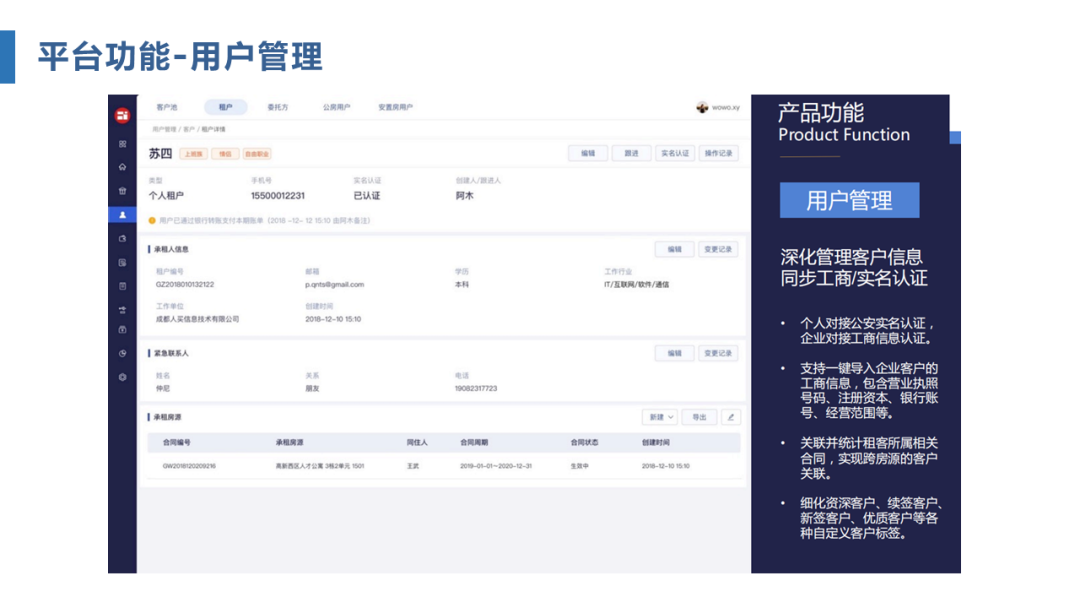The width and height of the screenshot is (1080, 608).
Task: Open 变更记录 in the 紧急联系人 section
Action: click(718, 353)
